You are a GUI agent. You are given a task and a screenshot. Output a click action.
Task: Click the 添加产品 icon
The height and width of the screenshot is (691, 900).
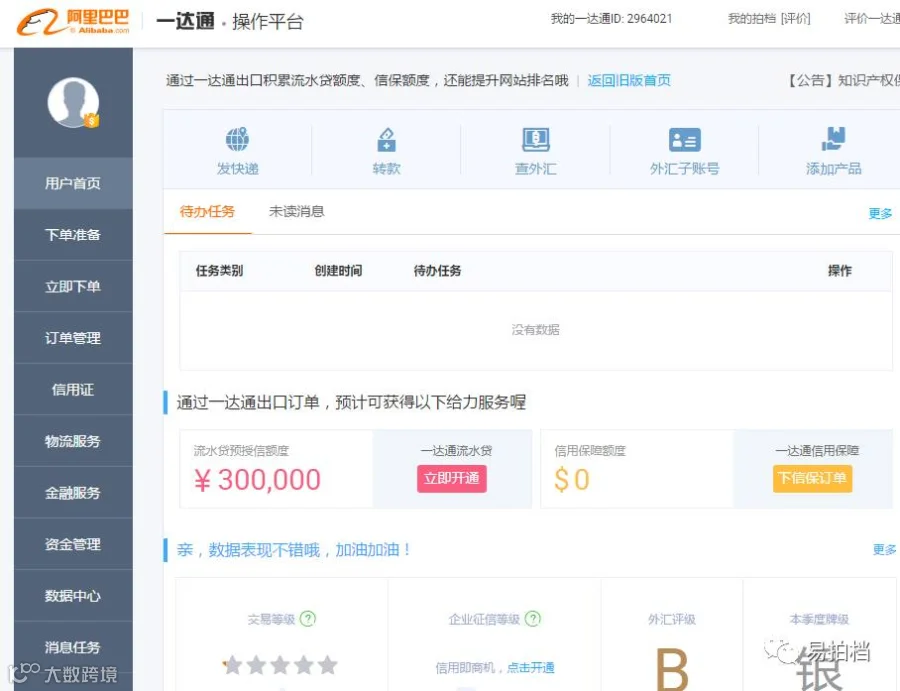(x=833, y=139)
